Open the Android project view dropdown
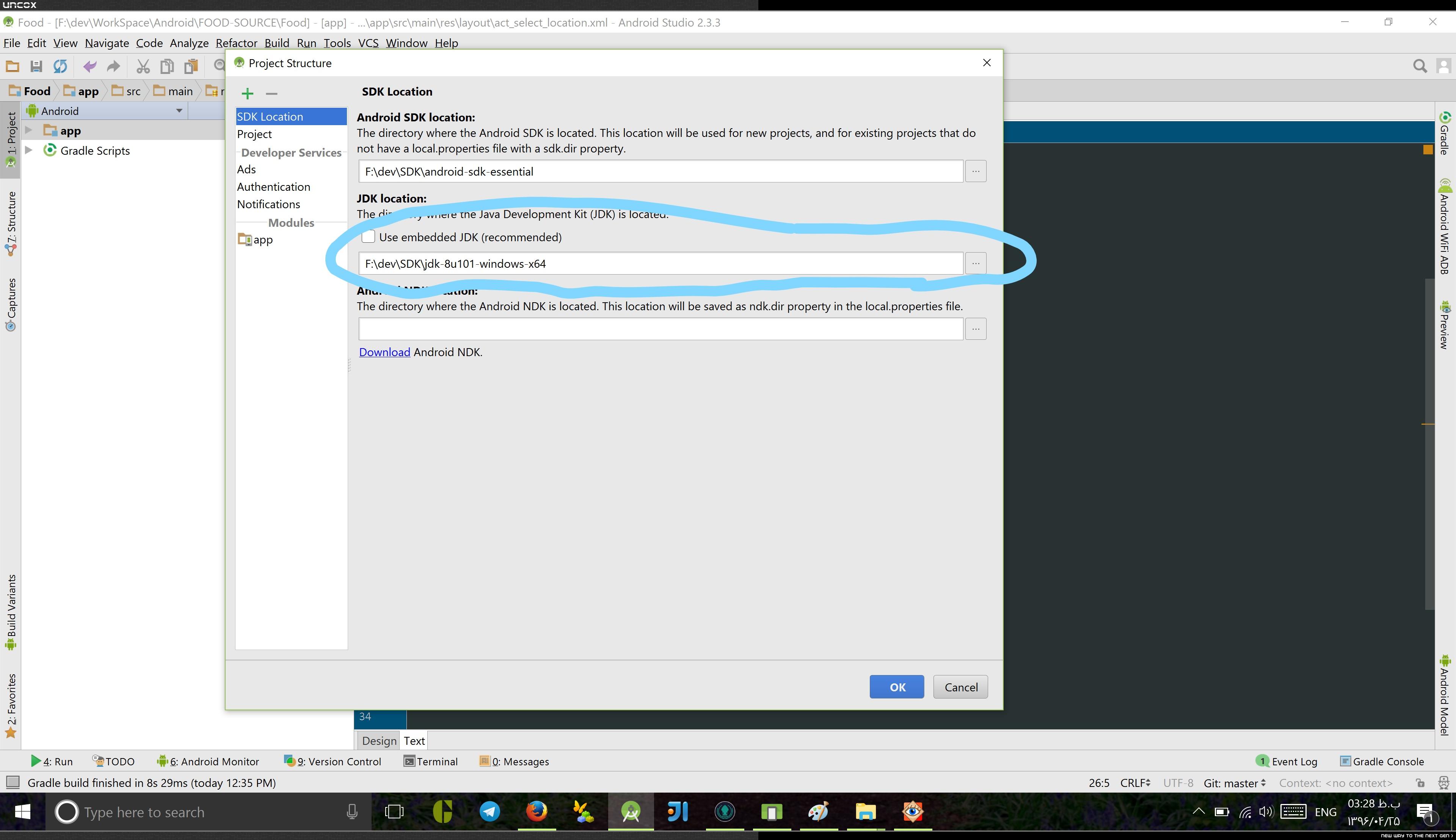The height and width of the screenshot is (840, 1456). click(x=179, y=111)
